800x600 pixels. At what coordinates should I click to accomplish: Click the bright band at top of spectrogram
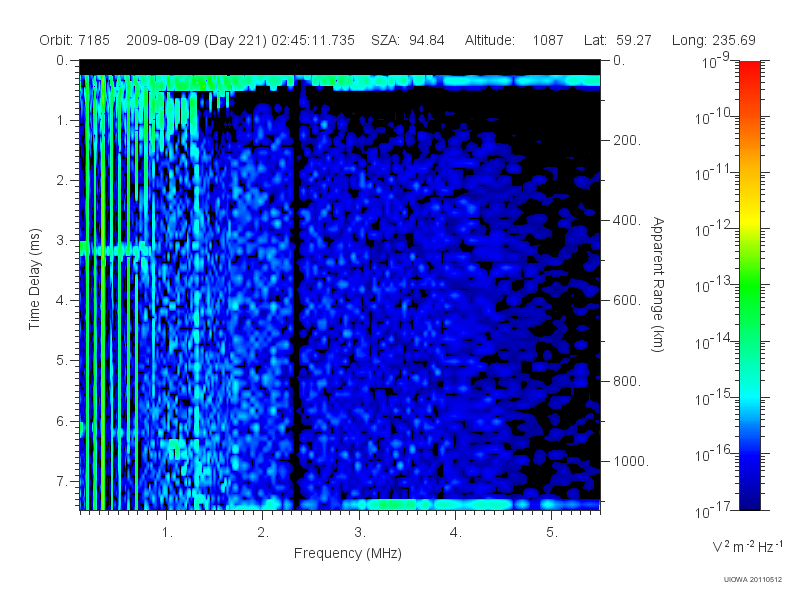(340, 82)
